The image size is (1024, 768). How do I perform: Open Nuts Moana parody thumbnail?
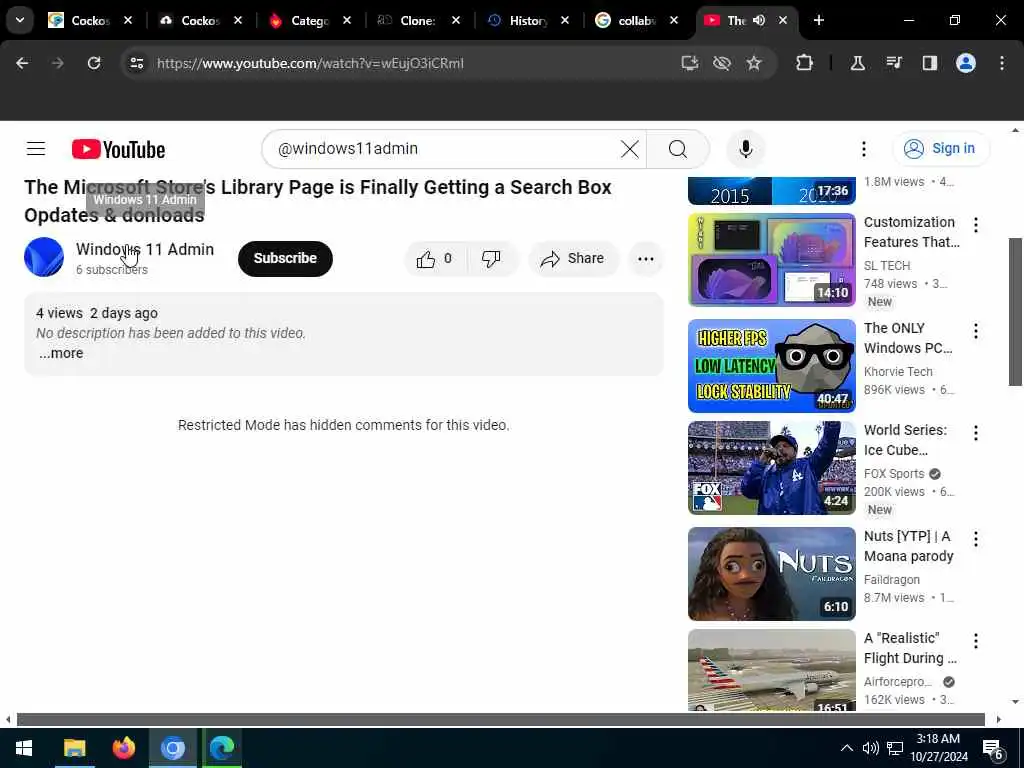771,573
